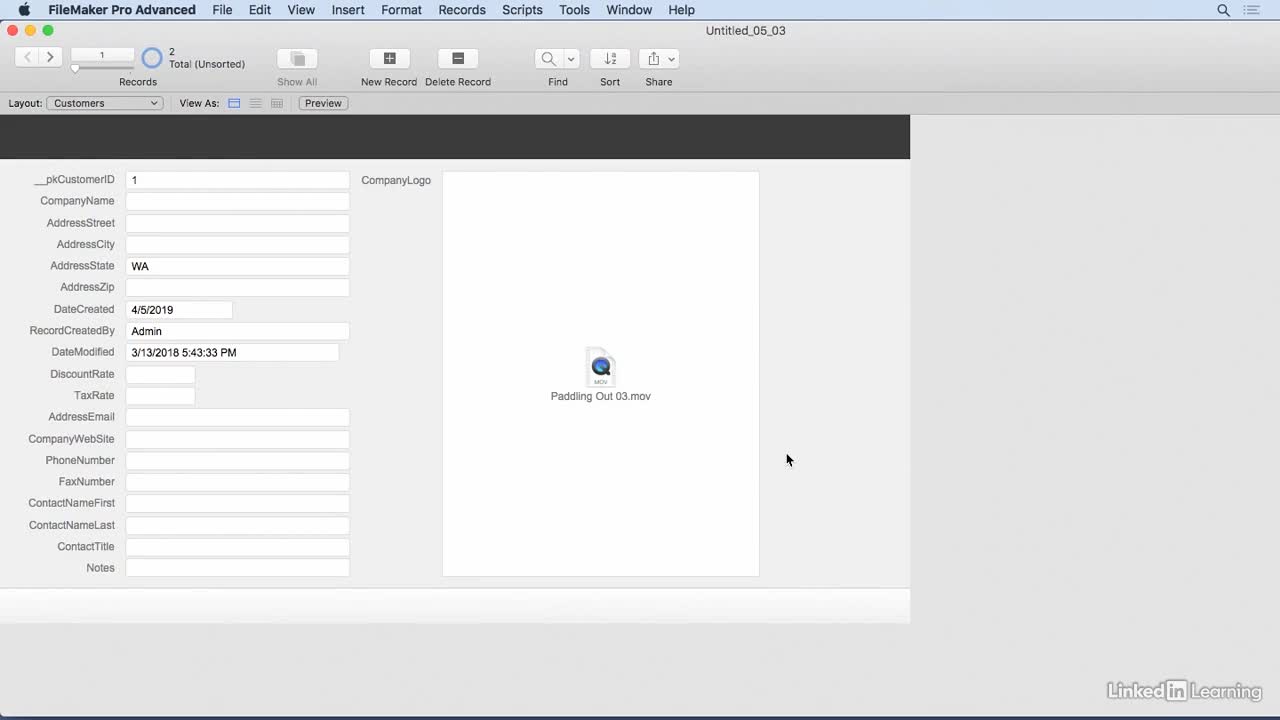This screenshot has height=720, width=1280.
Task: Open the Help menu
Action: [x=681, y=10]
